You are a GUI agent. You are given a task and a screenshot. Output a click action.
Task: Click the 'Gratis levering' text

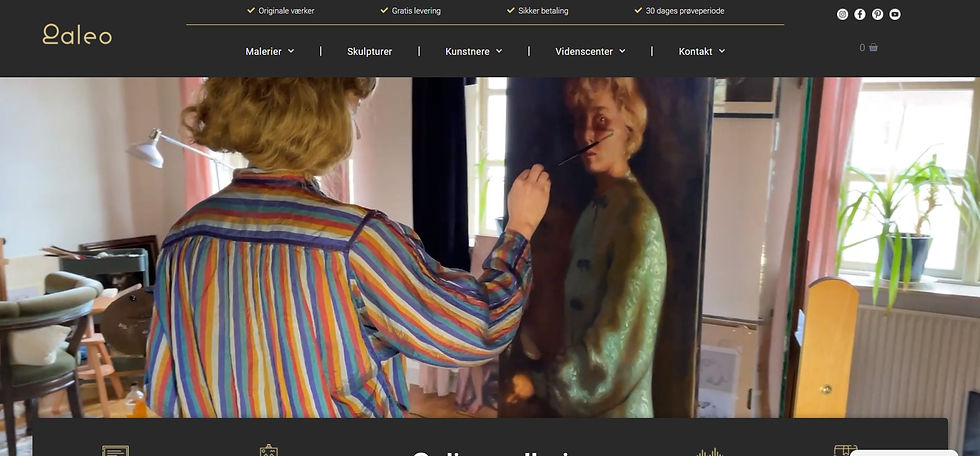pyautogui.click(x=416, y=11)
